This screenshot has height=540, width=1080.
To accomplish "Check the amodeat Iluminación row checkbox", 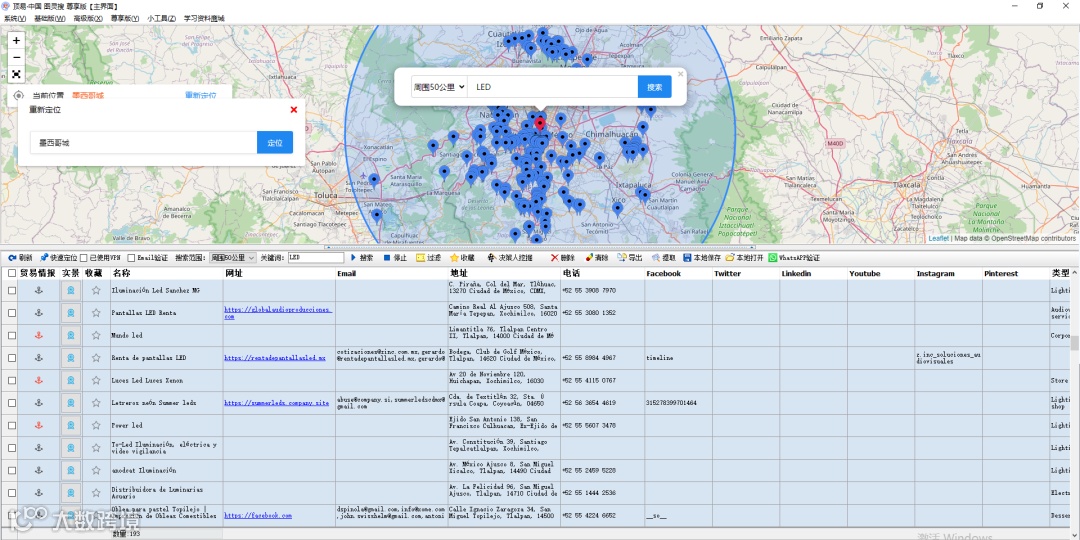I will pos(12,470).
